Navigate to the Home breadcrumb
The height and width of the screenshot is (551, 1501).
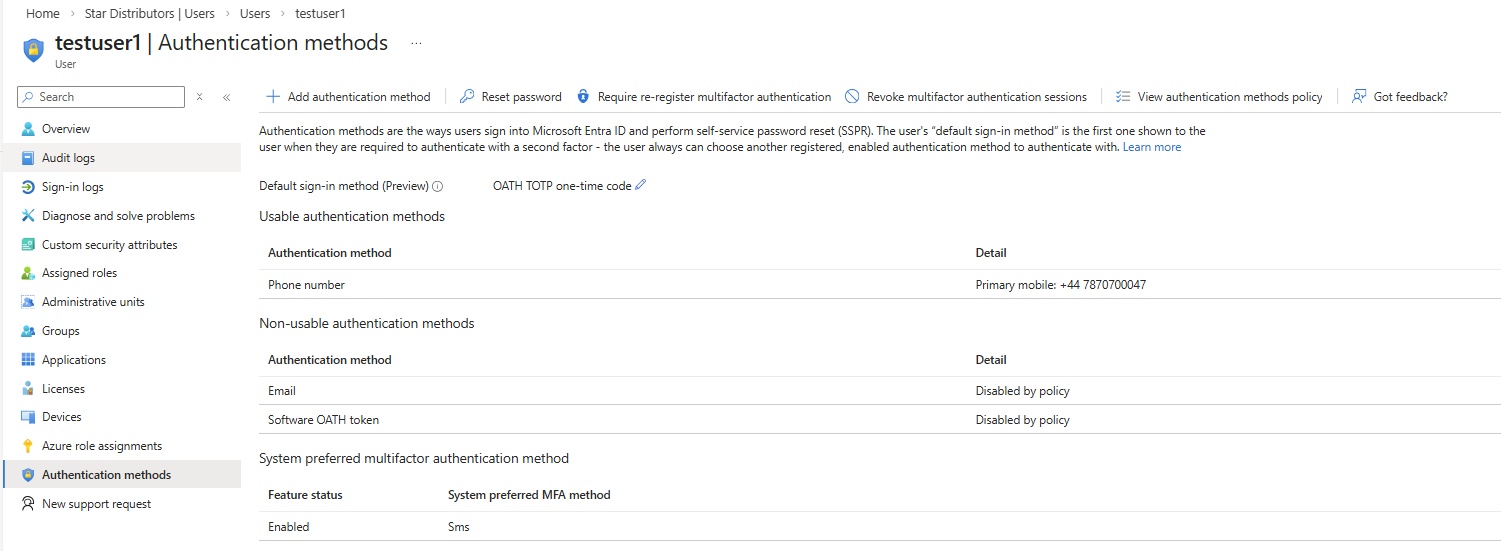(x=43, y=14)
